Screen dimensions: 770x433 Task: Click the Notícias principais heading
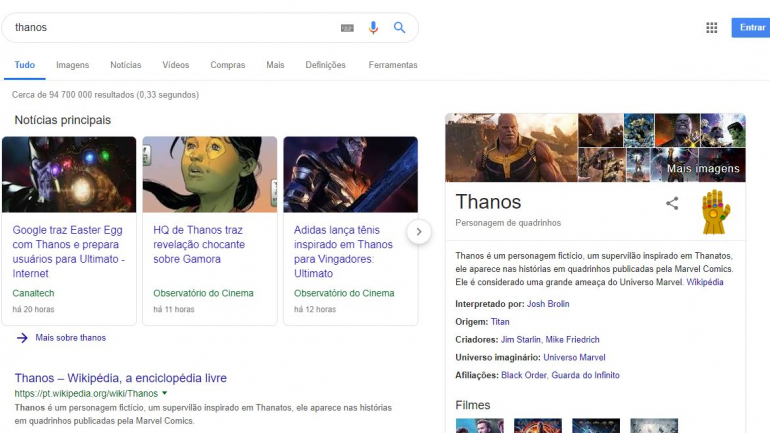(x=63, y=120)
